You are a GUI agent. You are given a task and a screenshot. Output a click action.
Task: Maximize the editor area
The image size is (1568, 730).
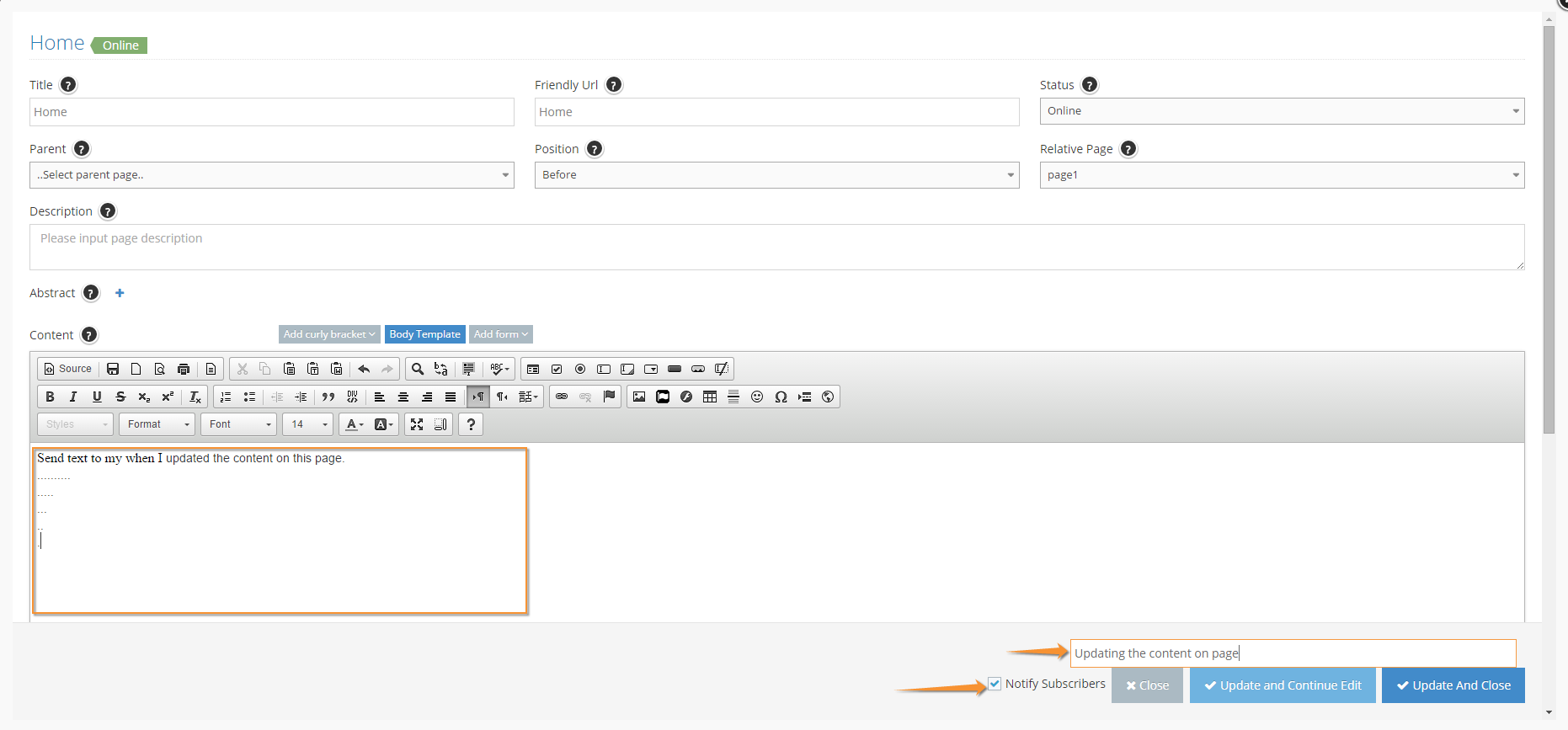(x=417, y=424)
